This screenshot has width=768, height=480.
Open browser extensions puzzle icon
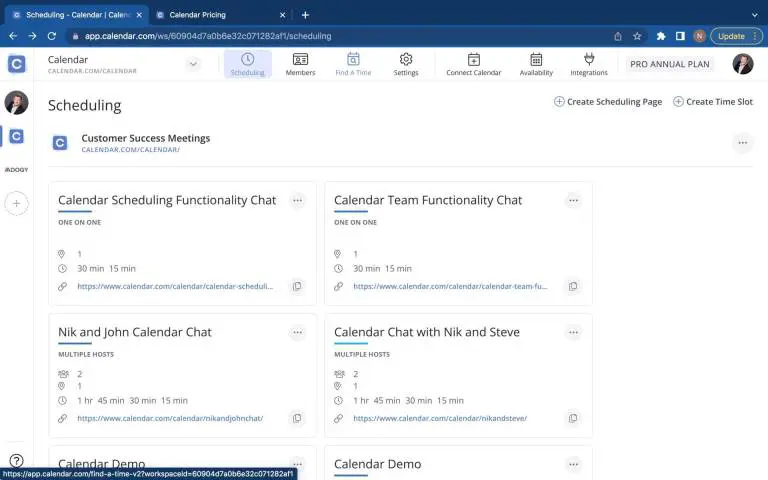(x=661, y=36)
